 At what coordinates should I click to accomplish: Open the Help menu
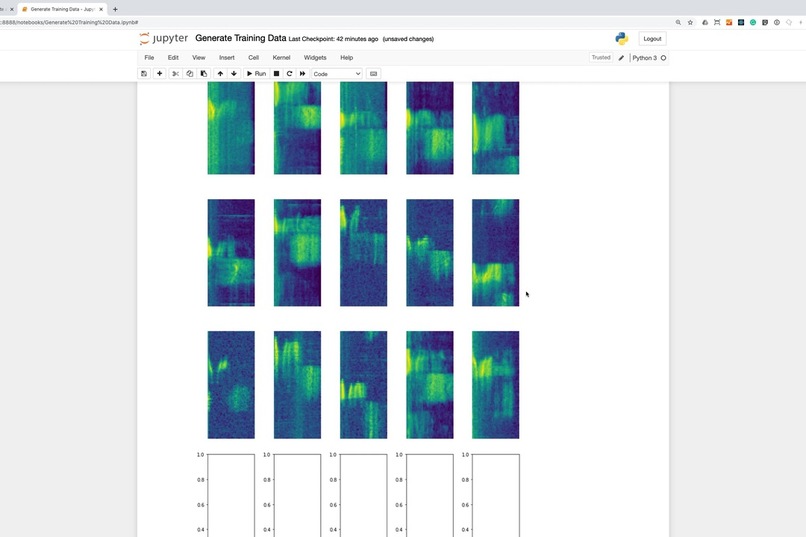[346, 58]
